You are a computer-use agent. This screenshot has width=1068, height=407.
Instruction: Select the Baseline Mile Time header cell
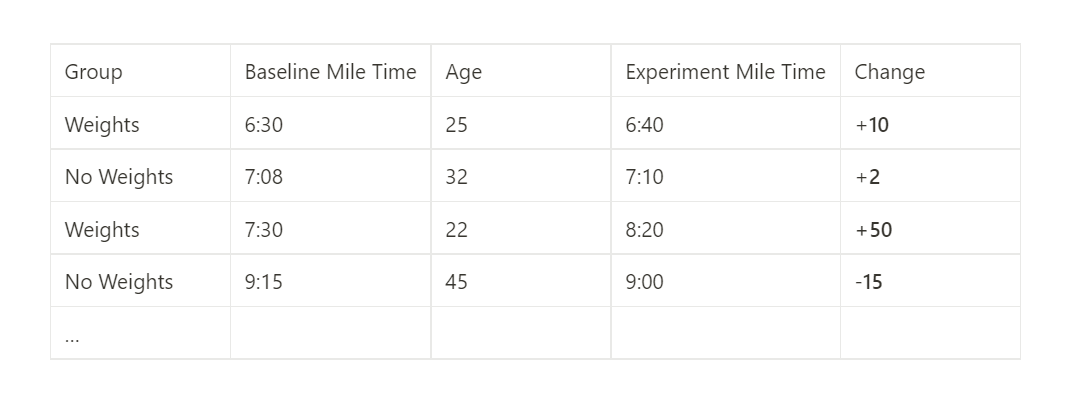click(x=330, y=72)
